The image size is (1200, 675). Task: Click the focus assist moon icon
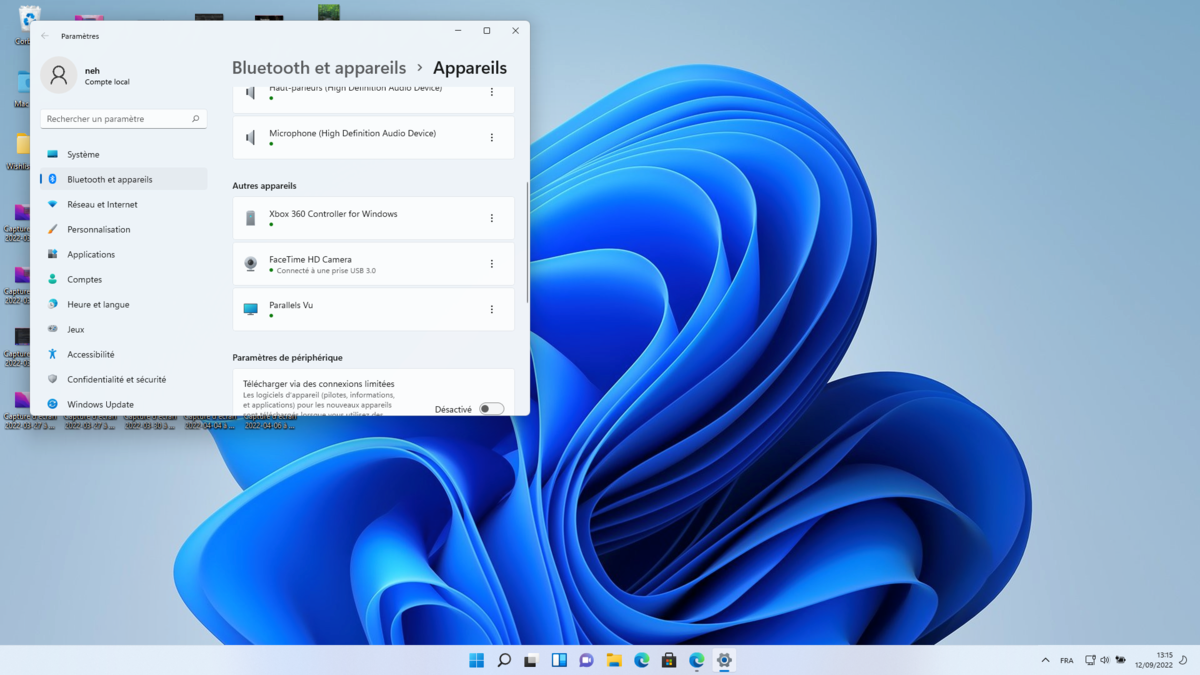(1183, 660)
